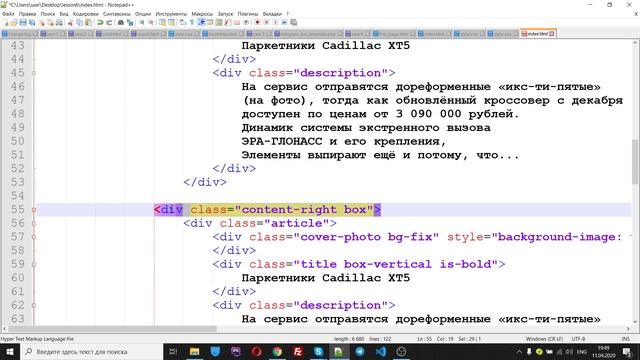Collapse the article div fold on line 56

34,223
